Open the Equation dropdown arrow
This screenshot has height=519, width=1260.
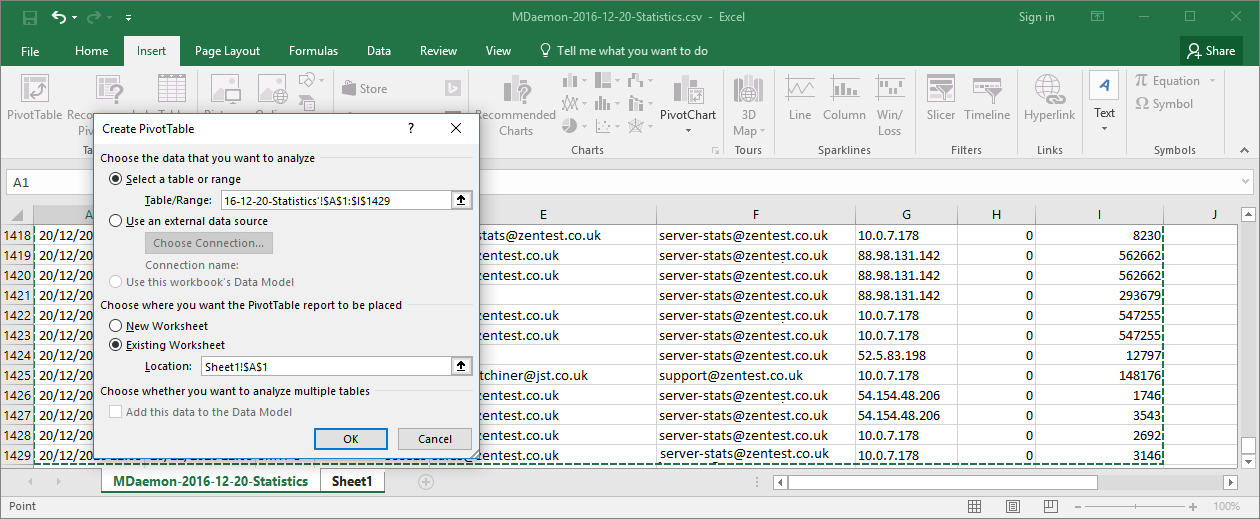pos(1214,81)
